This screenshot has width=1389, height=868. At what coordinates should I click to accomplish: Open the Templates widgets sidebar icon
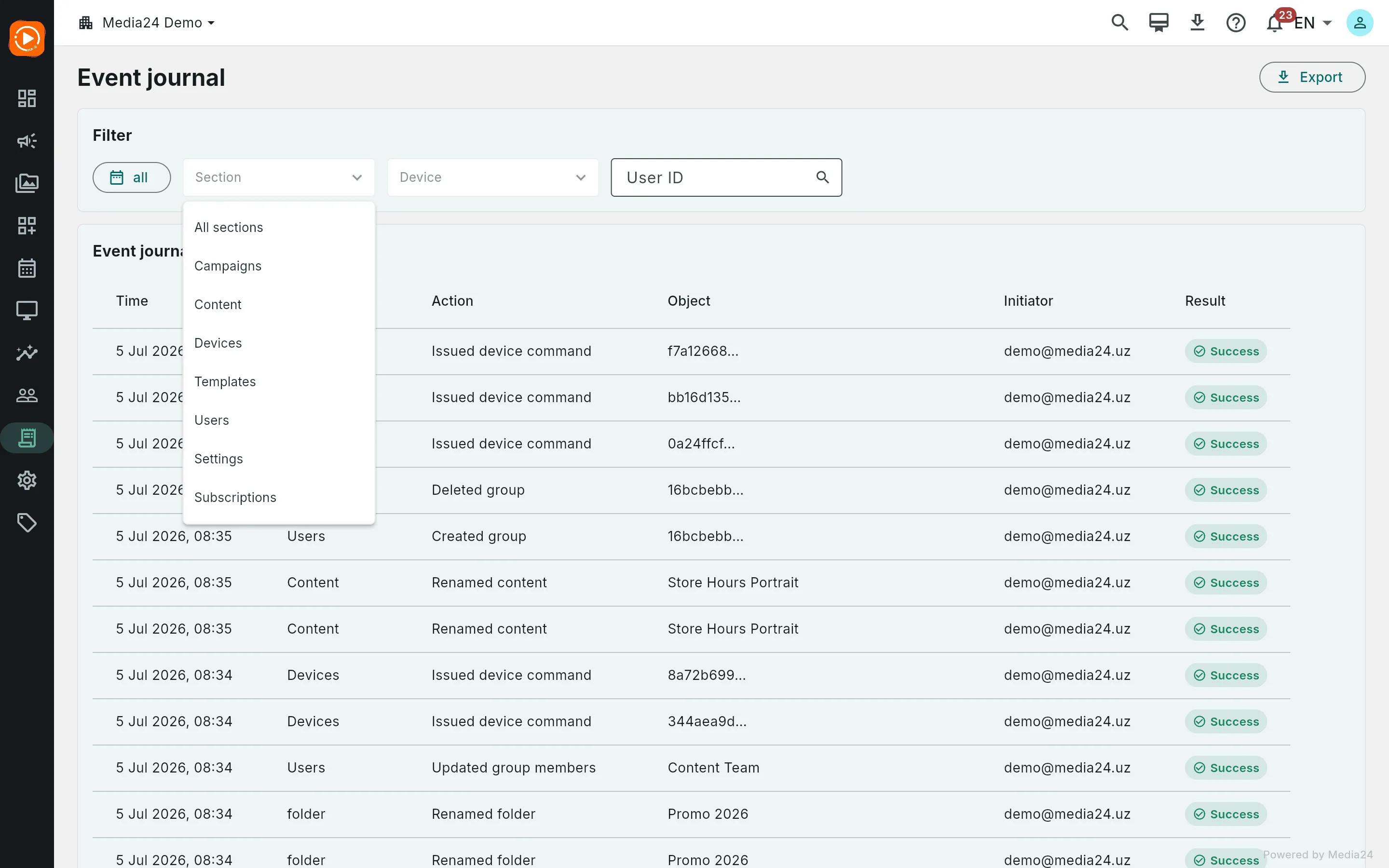27,226
